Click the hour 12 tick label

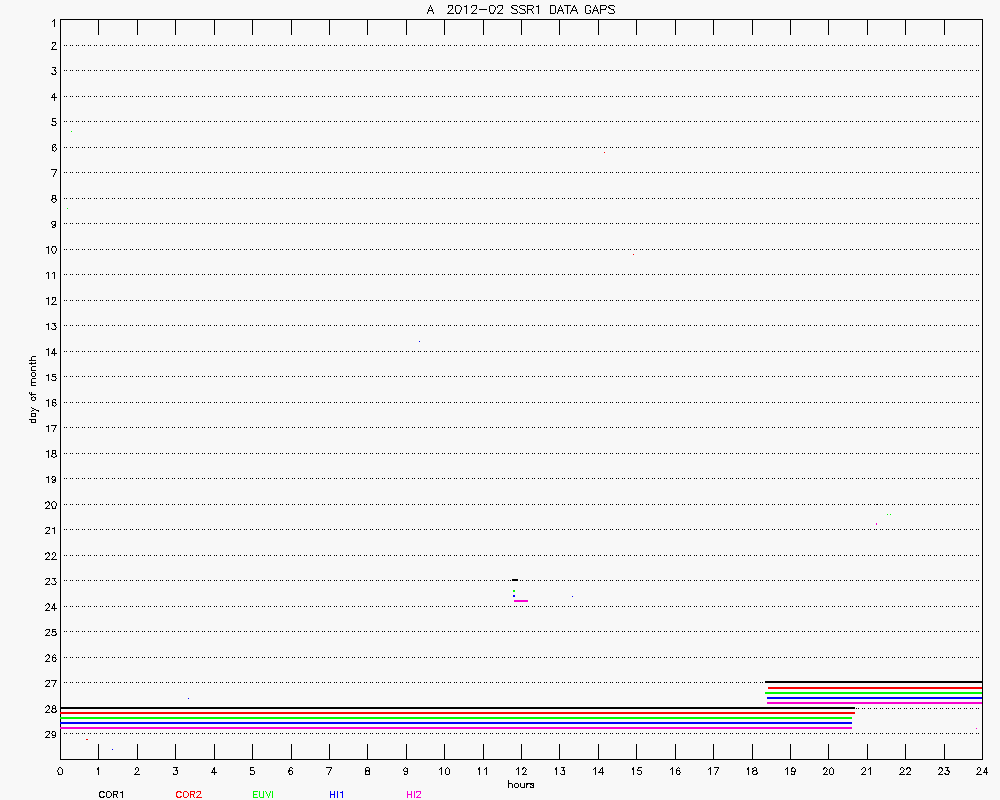click(x=521, y=772)
